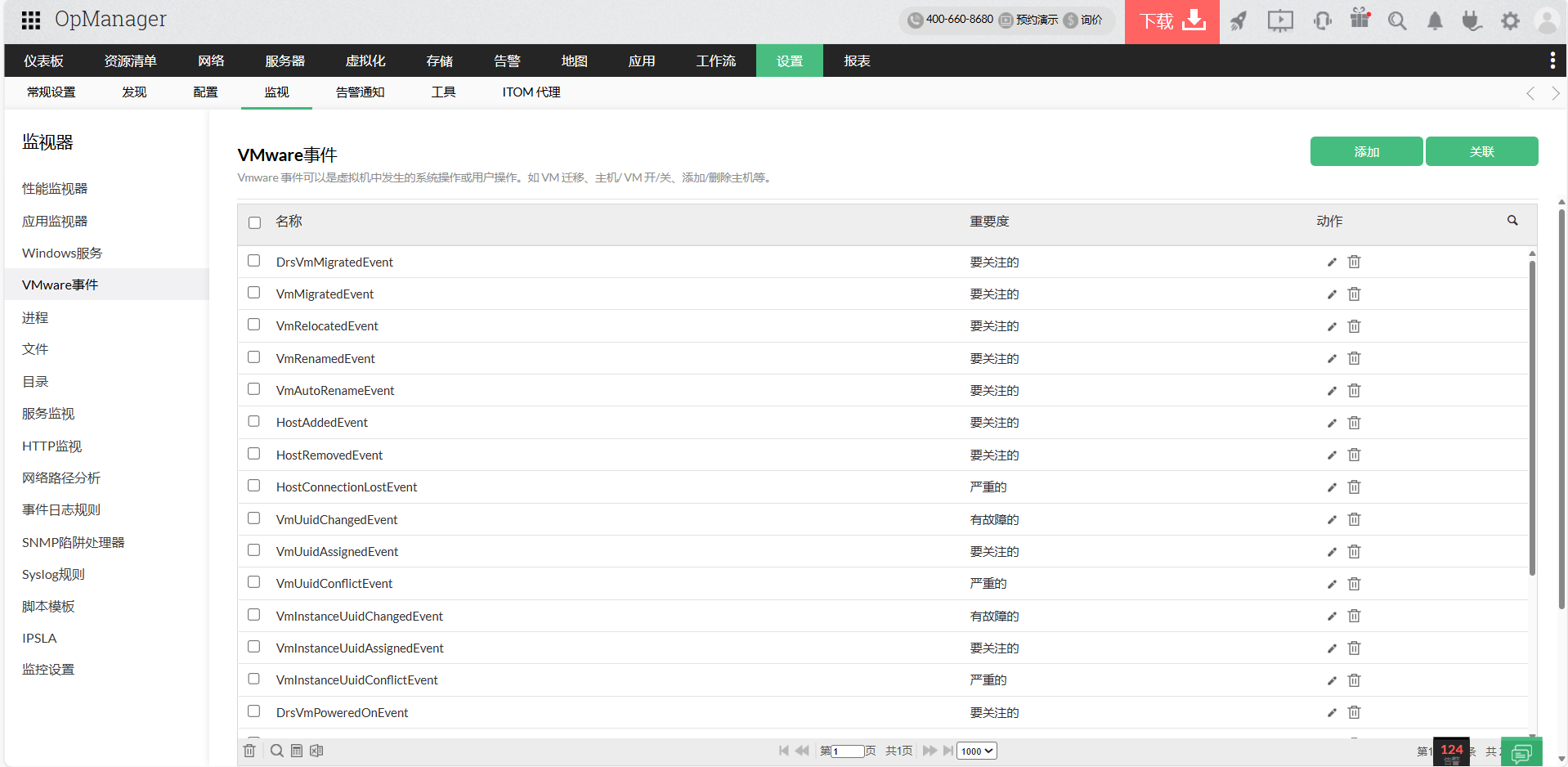Viewport: 1568px width, 767px height.
Task: Check the DrsVmMigratedEvent checkbox
Action: [253, 261]
